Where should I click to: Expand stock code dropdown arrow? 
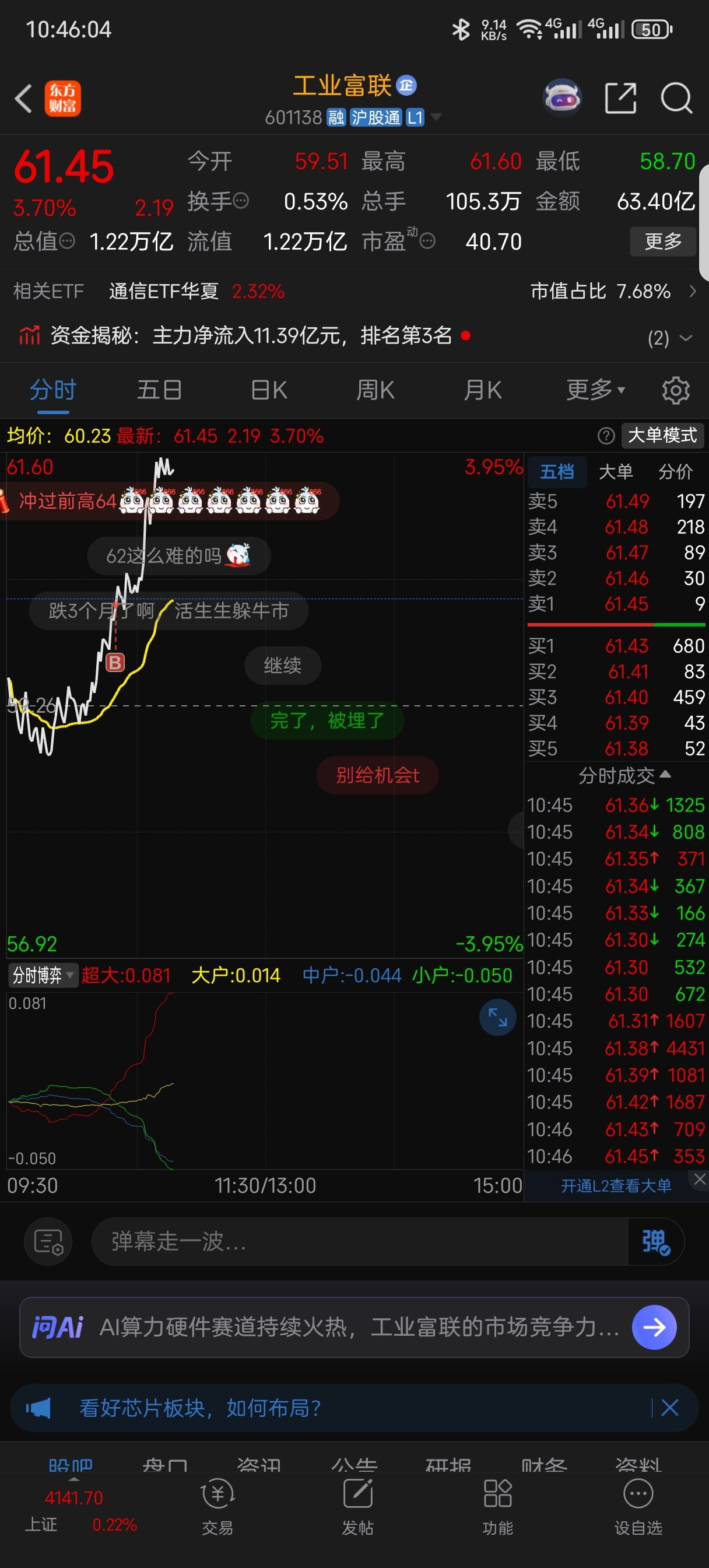pyautogui.click(x=436, y=117)
